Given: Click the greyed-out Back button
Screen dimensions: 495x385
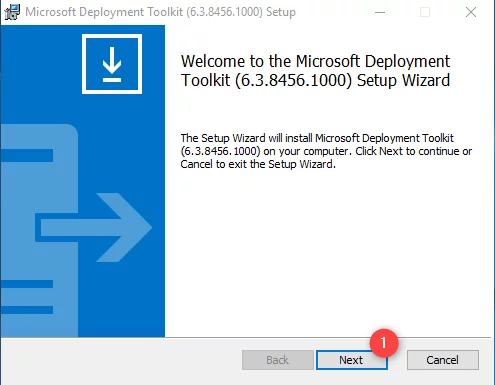Looking at the screenshot, I should (278, 360).
